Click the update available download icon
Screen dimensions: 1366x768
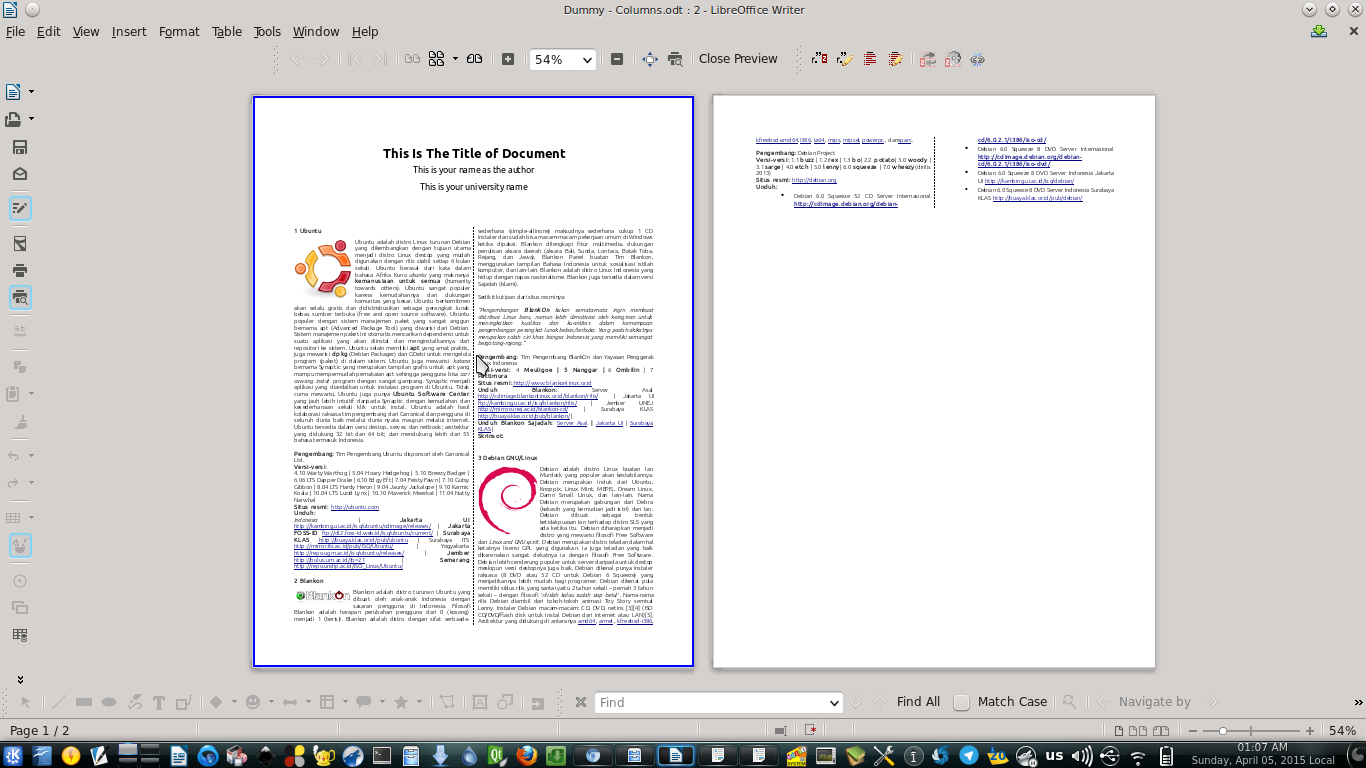coord(1320,31)
